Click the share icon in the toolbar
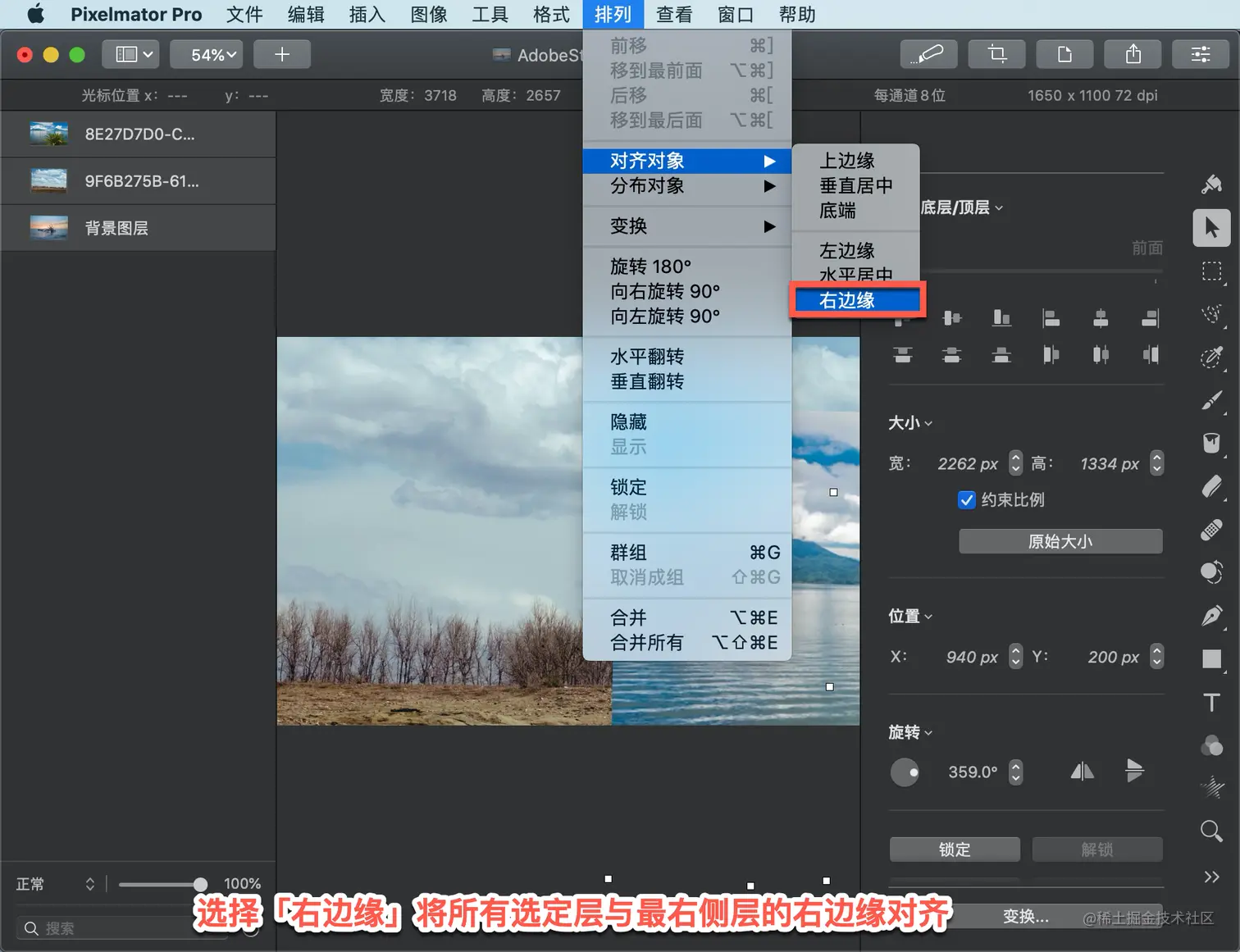1240x952 pixels. click(x=1133, y=54)
